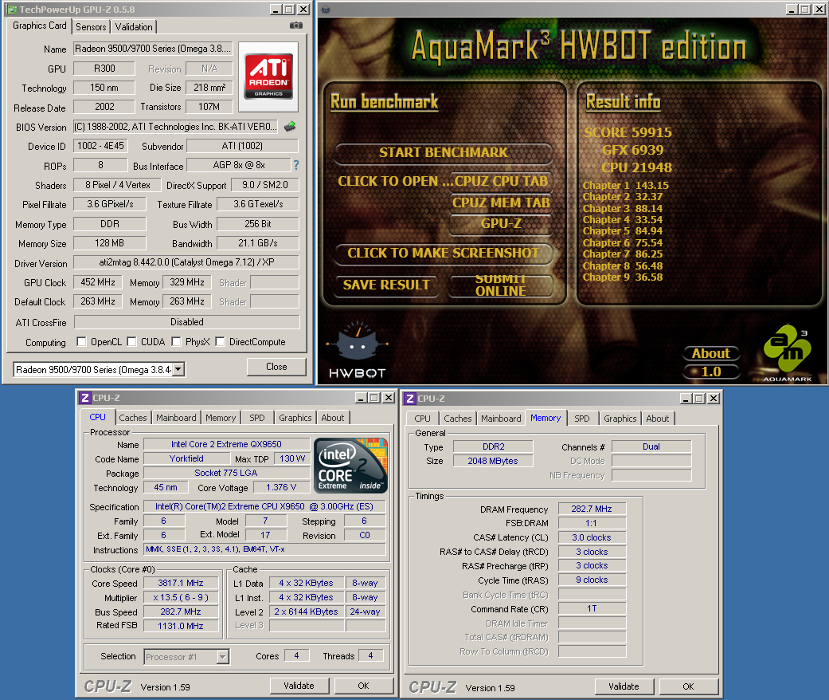The image size is (829, 700).
Task: Click the DRAM Frequency 282.7 MHz value
Action: click(592, 509)
